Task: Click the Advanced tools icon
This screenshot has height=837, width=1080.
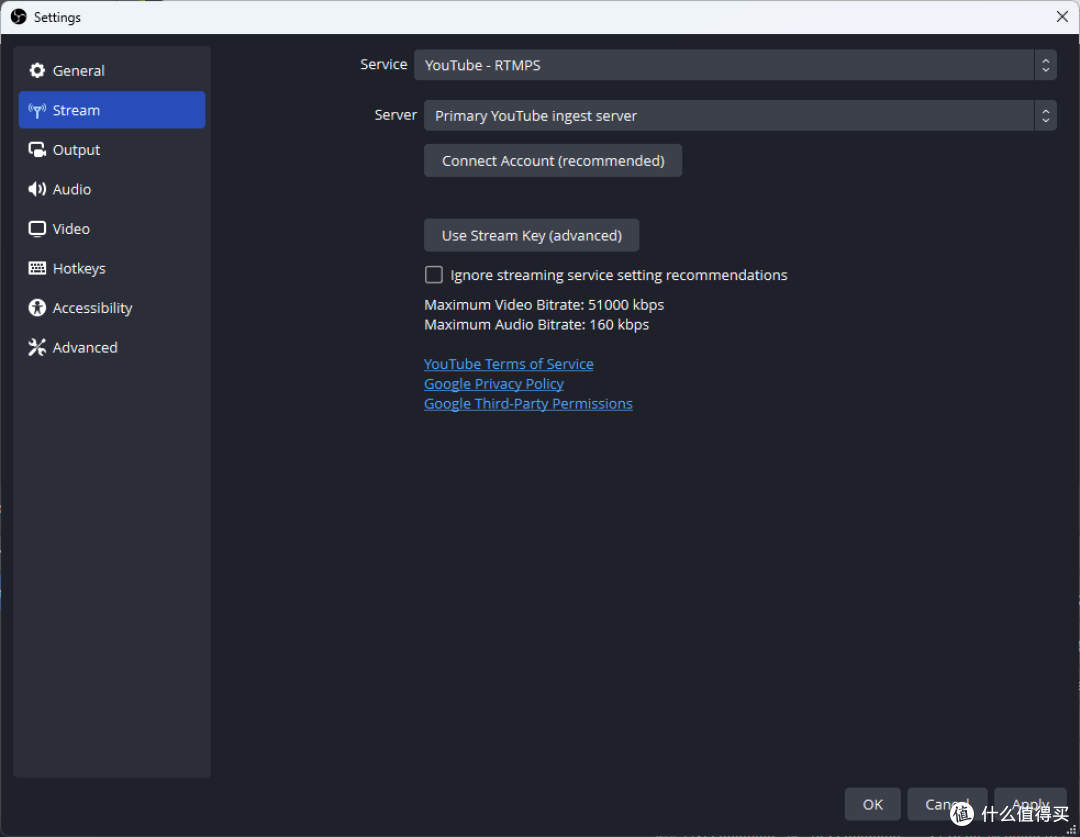Action: [x=37, y=347]
